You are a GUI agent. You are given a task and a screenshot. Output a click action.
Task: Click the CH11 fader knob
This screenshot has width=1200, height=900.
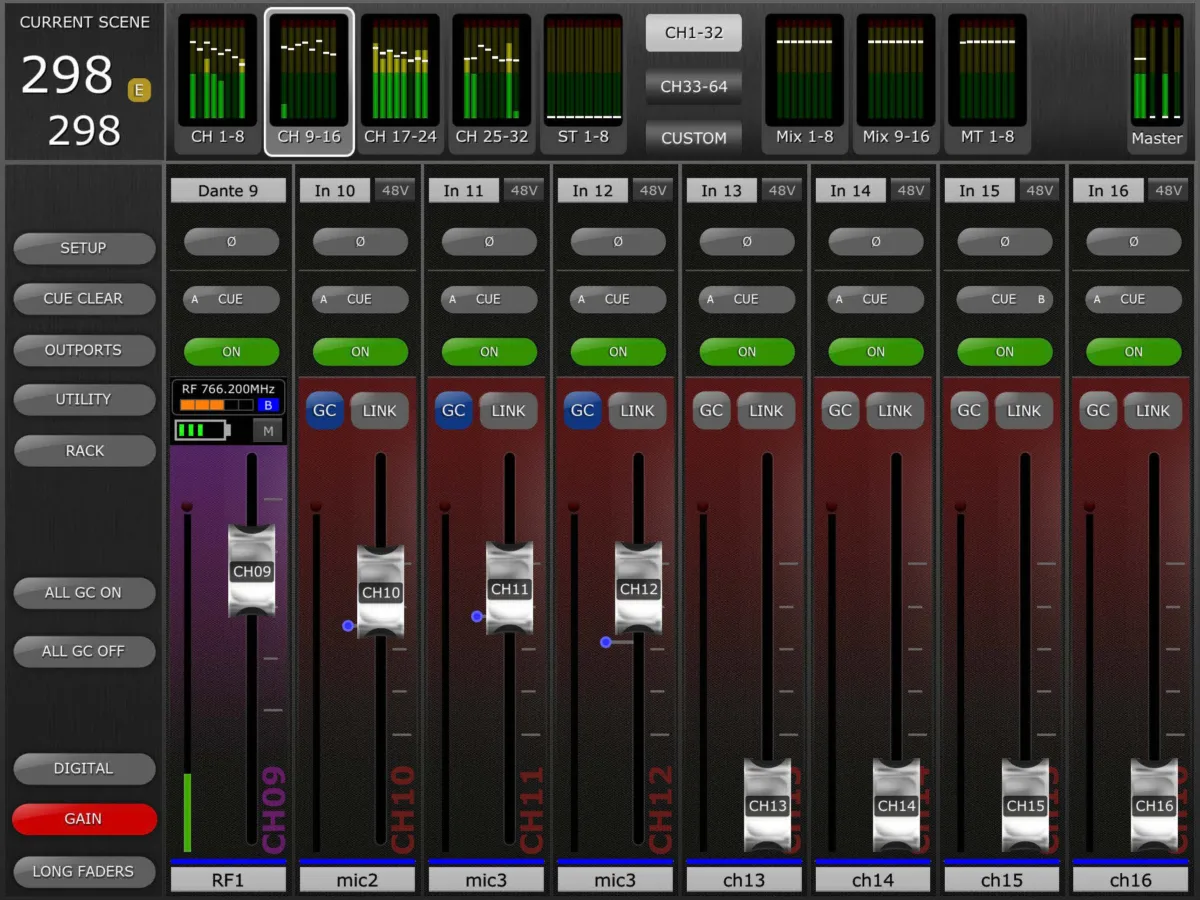(x=509, y=589)
